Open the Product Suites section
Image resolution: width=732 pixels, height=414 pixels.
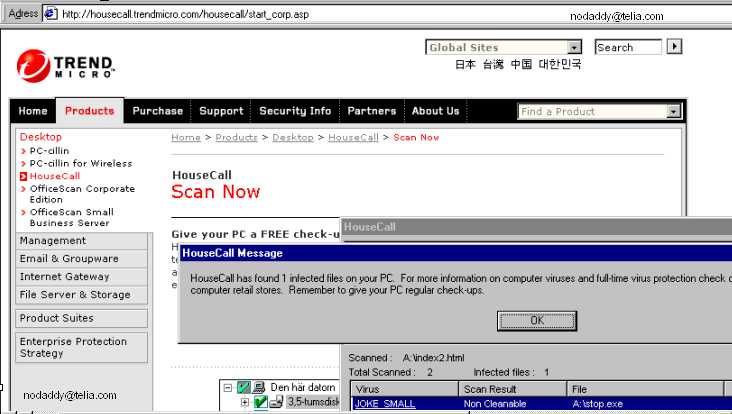(x=82, y=318)
